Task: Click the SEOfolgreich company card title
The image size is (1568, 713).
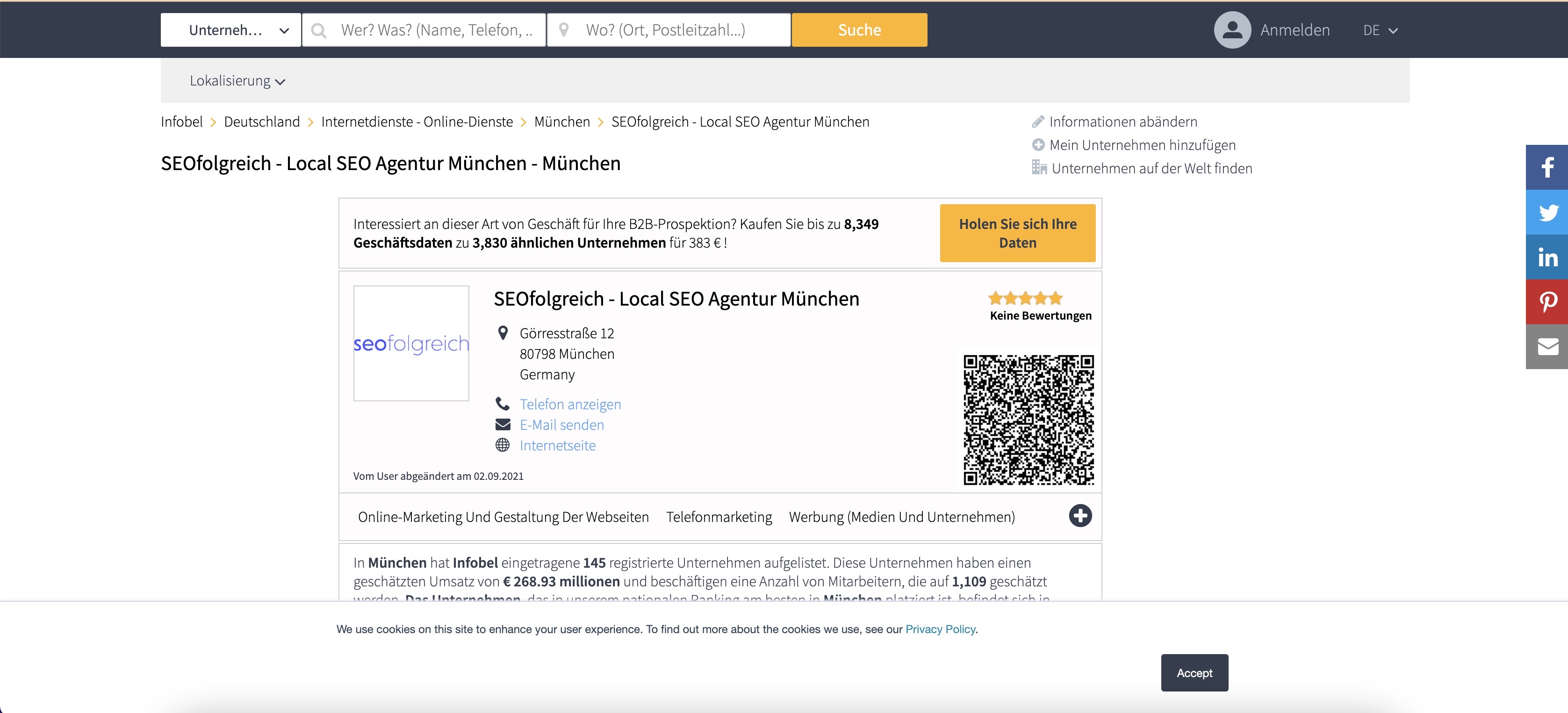Action: [x=676, y=299]
